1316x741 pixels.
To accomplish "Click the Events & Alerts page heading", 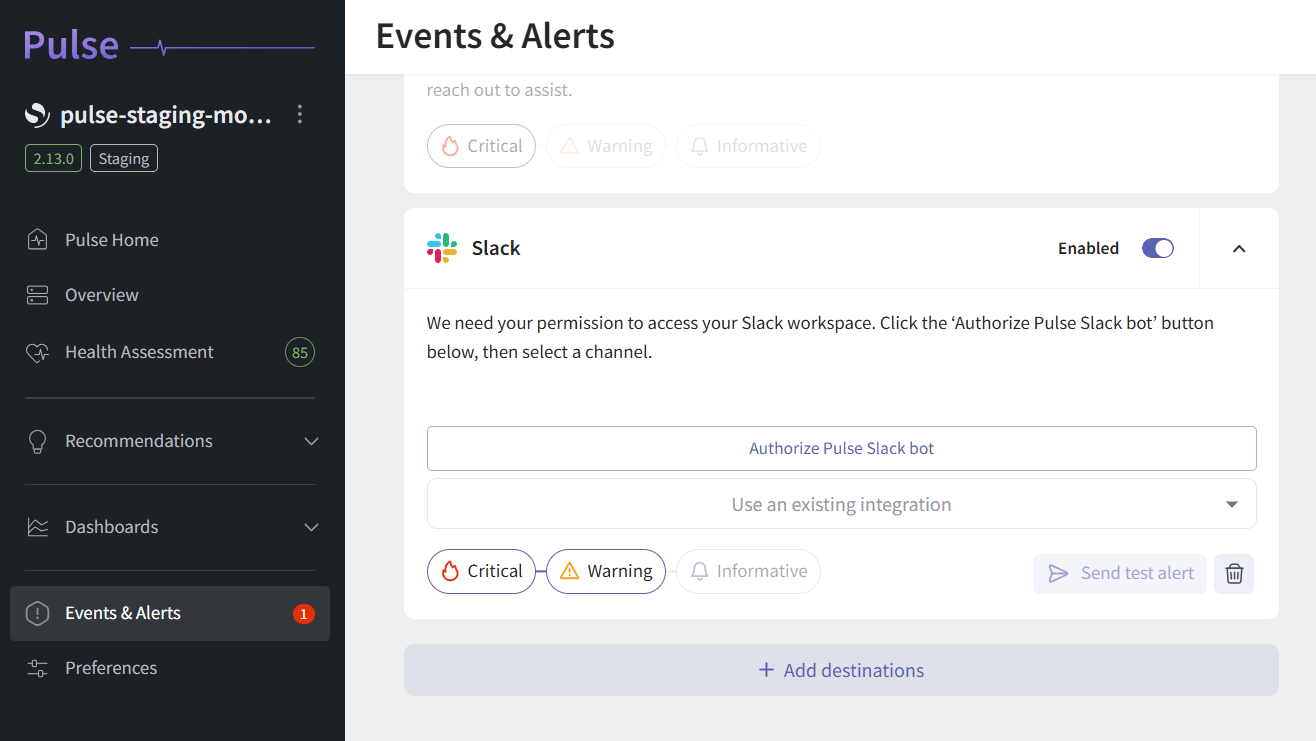I will click(495, 36).
